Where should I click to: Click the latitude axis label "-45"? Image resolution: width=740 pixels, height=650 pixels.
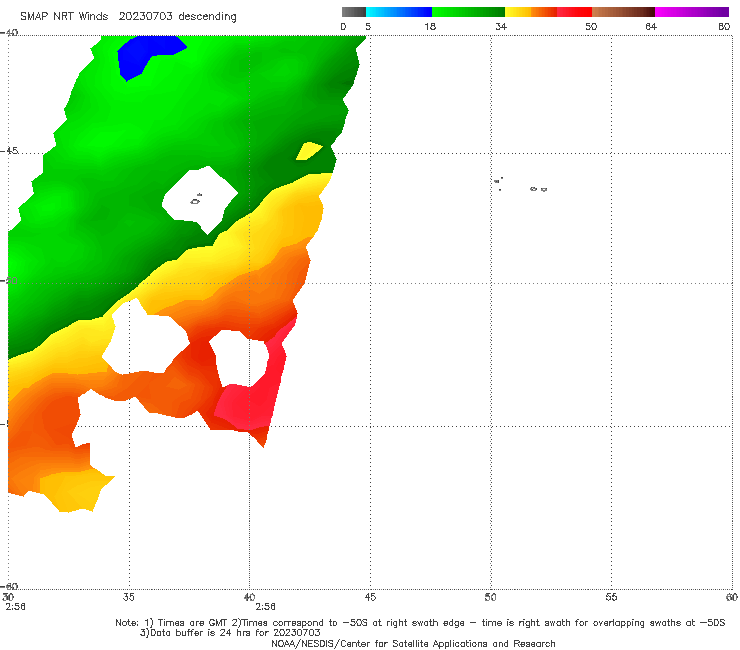point(9,151)
